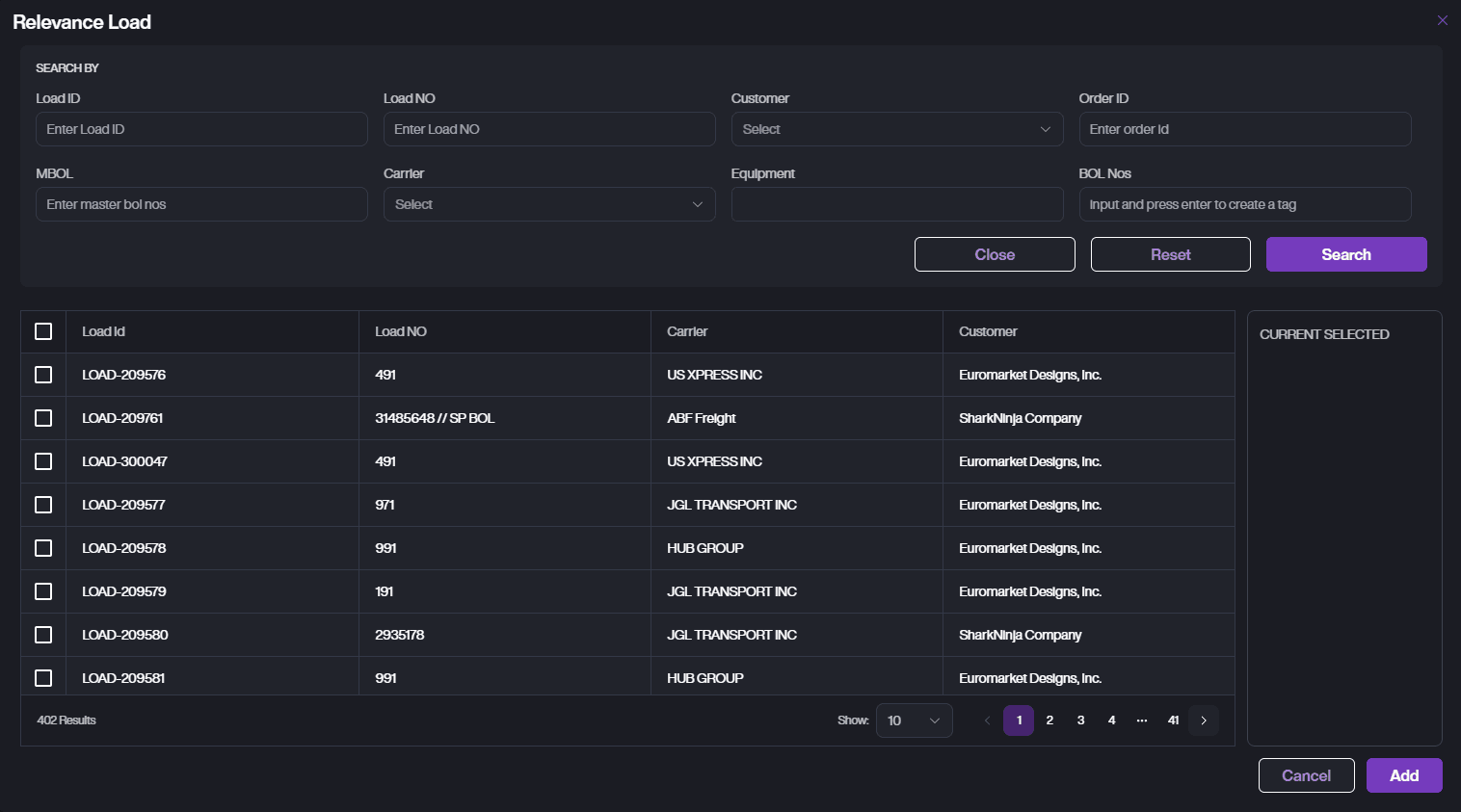This screenshot has width=1461, height=812.
Task: Open the Show 10 page size dropdown
Action: point(914,720)
